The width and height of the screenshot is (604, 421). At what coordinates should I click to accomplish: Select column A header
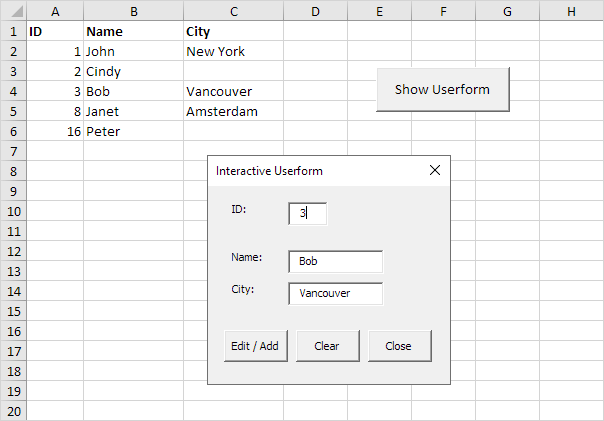click(x=55, y=10)
